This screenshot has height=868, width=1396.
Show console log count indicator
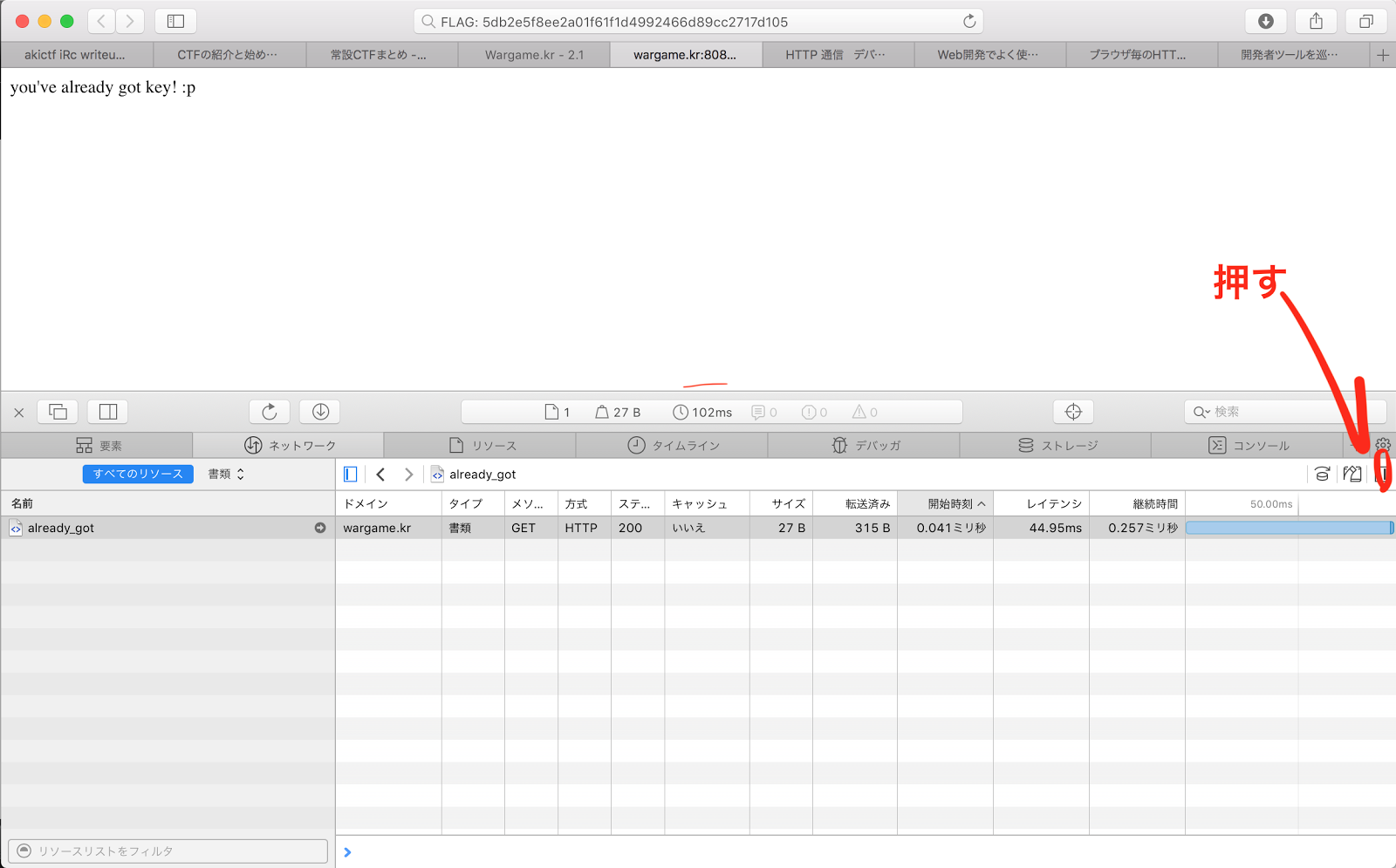click(x=764, y=412)
